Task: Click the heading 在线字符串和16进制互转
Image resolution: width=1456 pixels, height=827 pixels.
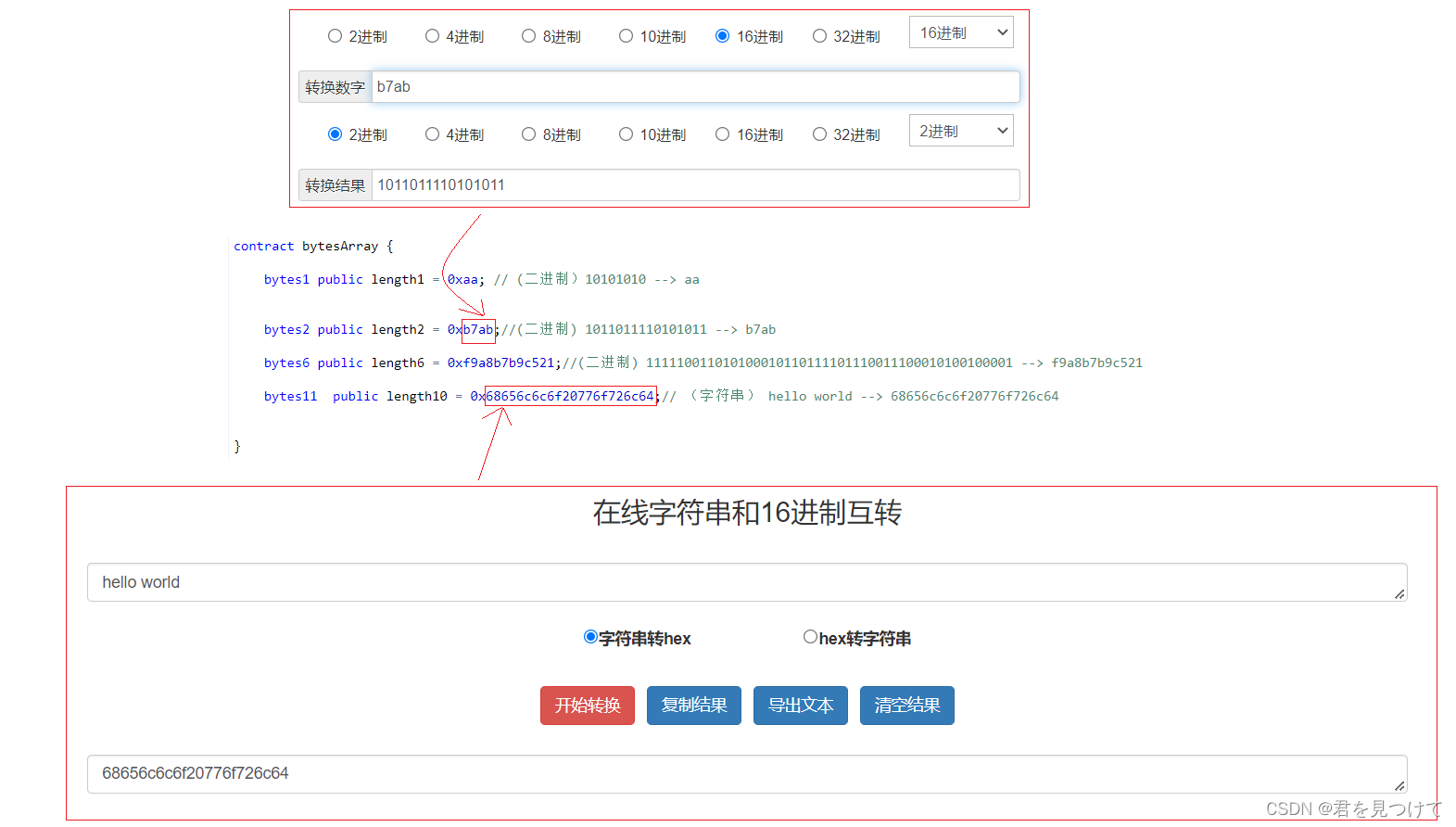Action: pos(747,513)
